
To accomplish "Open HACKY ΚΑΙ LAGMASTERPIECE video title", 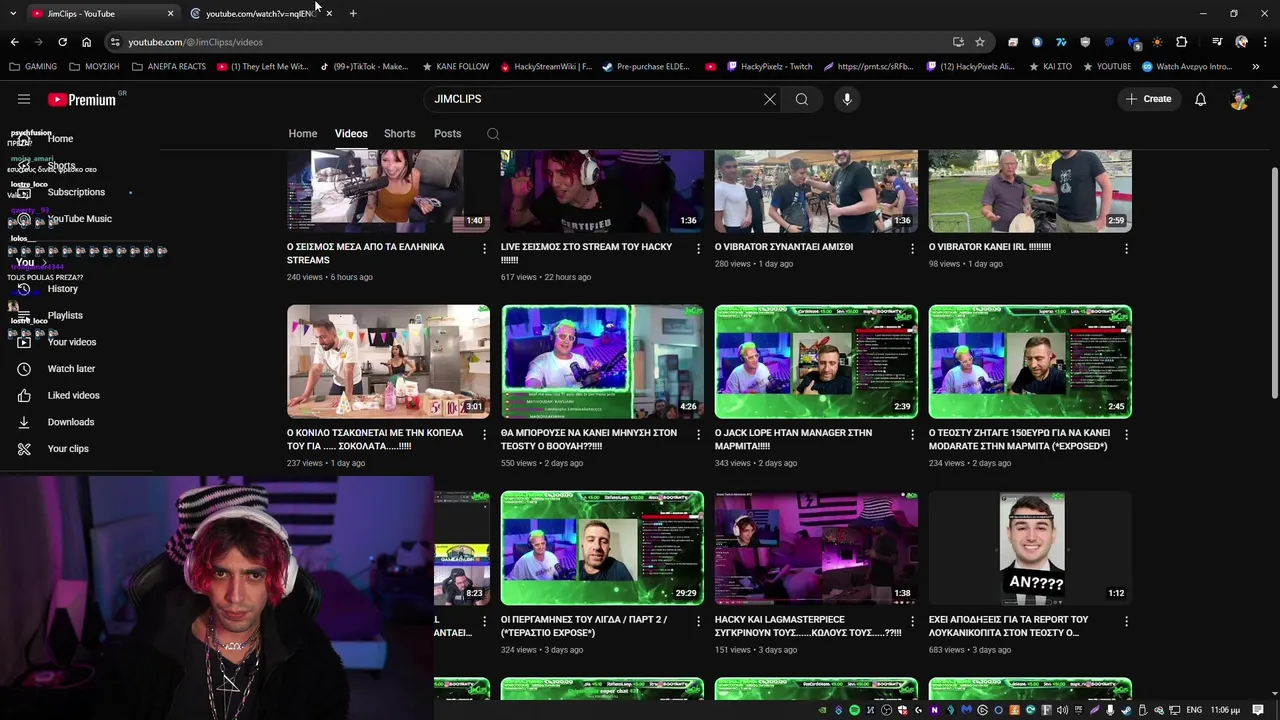I will tap(808, 626).
